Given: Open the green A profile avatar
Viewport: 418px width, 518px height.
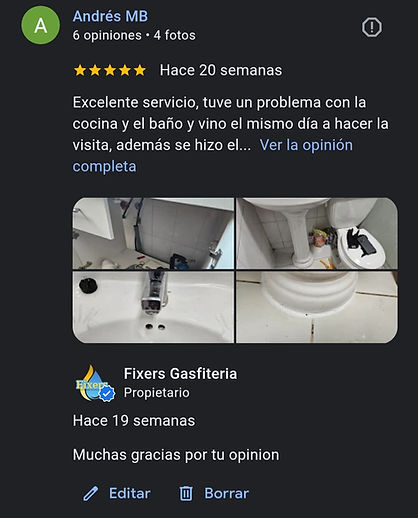Looking at the screenshot, I should pyautogui.click(x=41, y=25).
